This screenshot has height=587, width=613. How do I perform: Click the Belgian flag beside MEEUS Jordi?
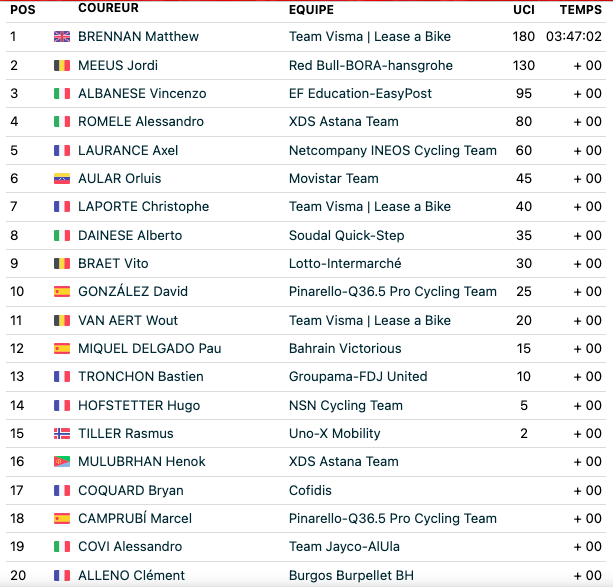coord(62,65)
